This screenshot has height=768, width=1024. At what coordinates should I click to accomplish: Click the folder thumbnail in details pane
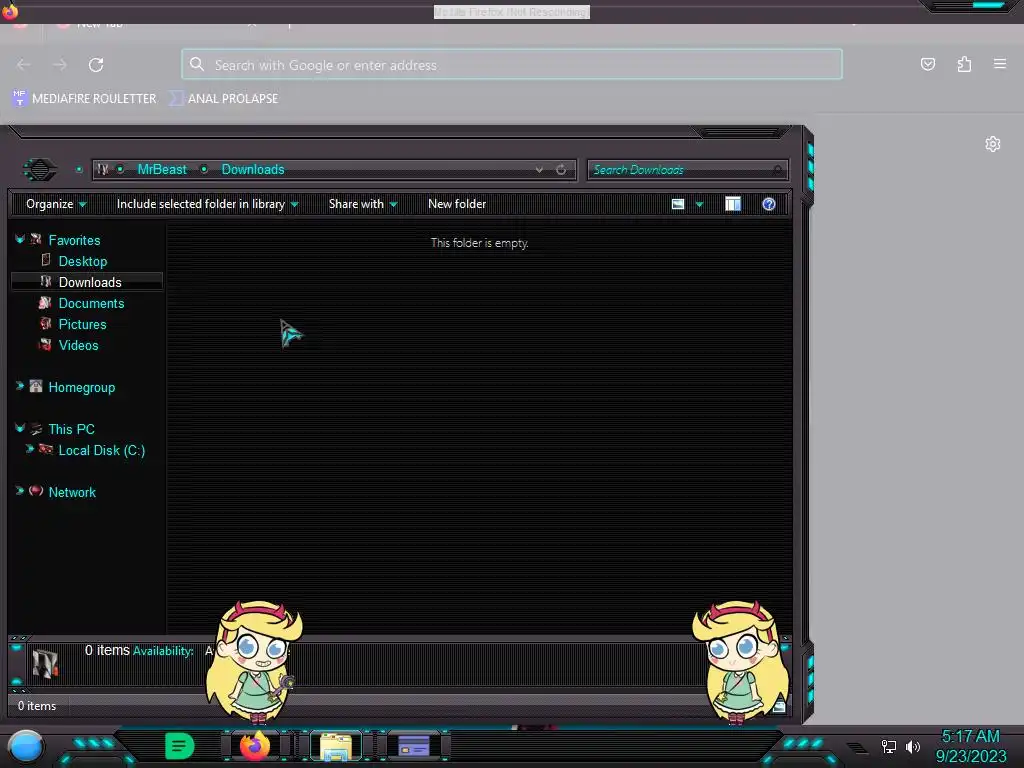click(x=45, y=663)
